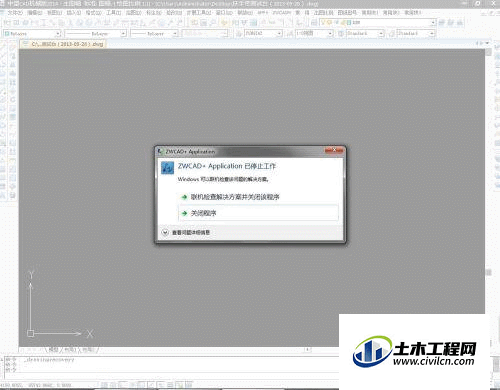Open the second Standard style dropdown

(416, 34)
